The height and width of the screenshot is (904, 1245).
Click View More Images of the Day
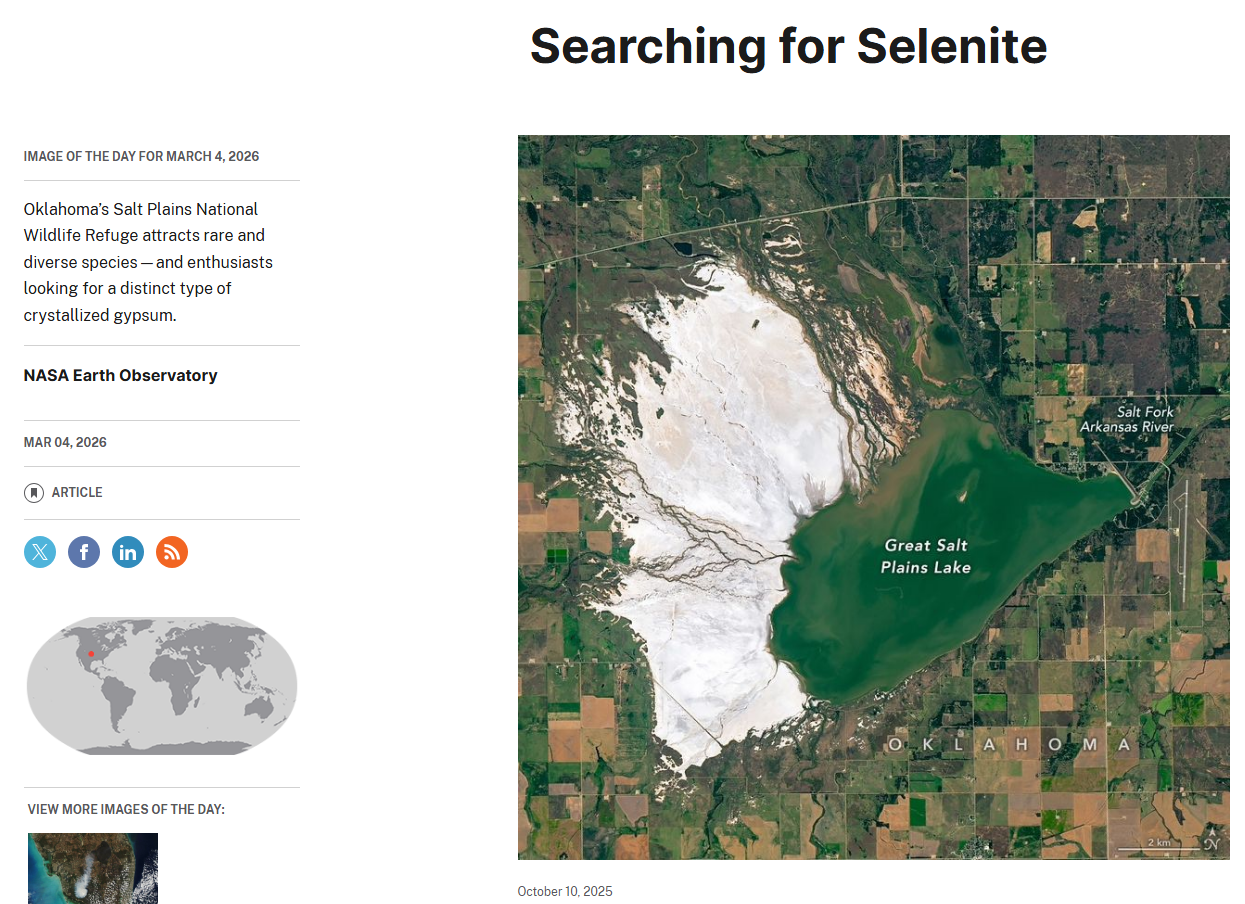(126, 809)
